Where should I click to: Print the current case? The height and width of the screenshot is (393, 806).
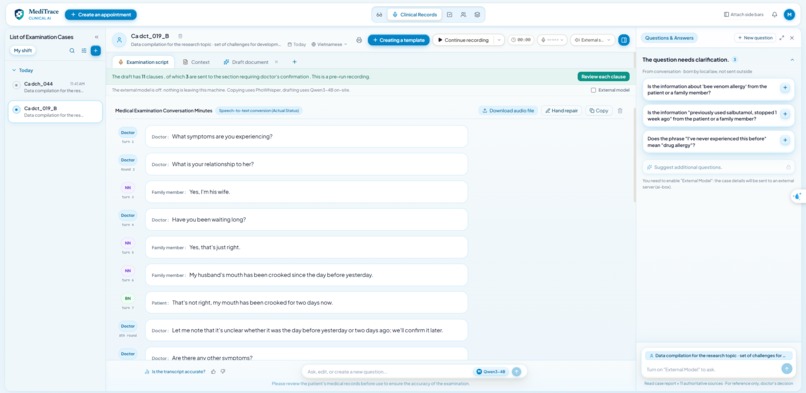[359, 40]
